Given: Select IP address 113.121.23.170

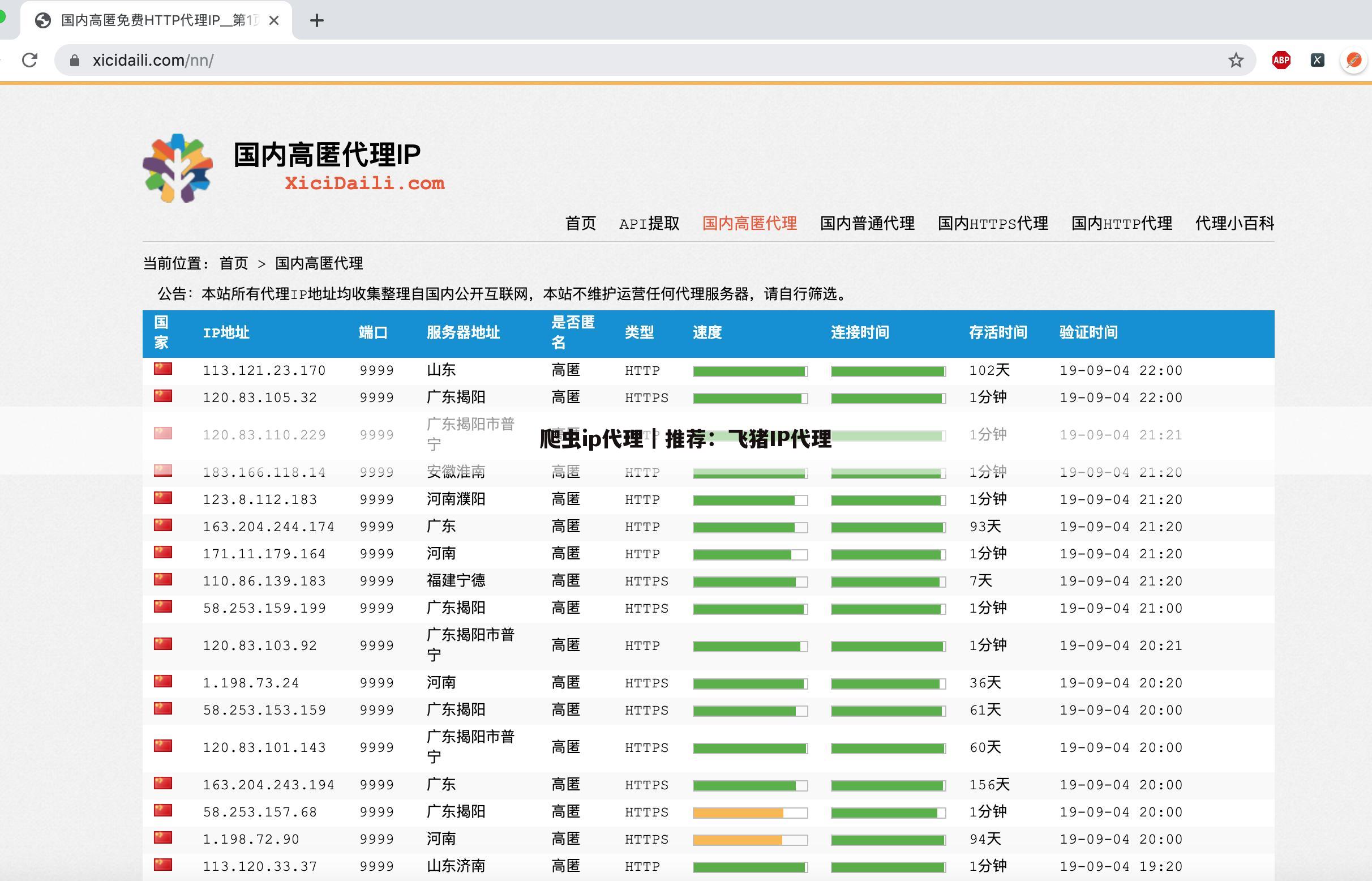Looking at the screenshot, I should (x=264, y=371).
